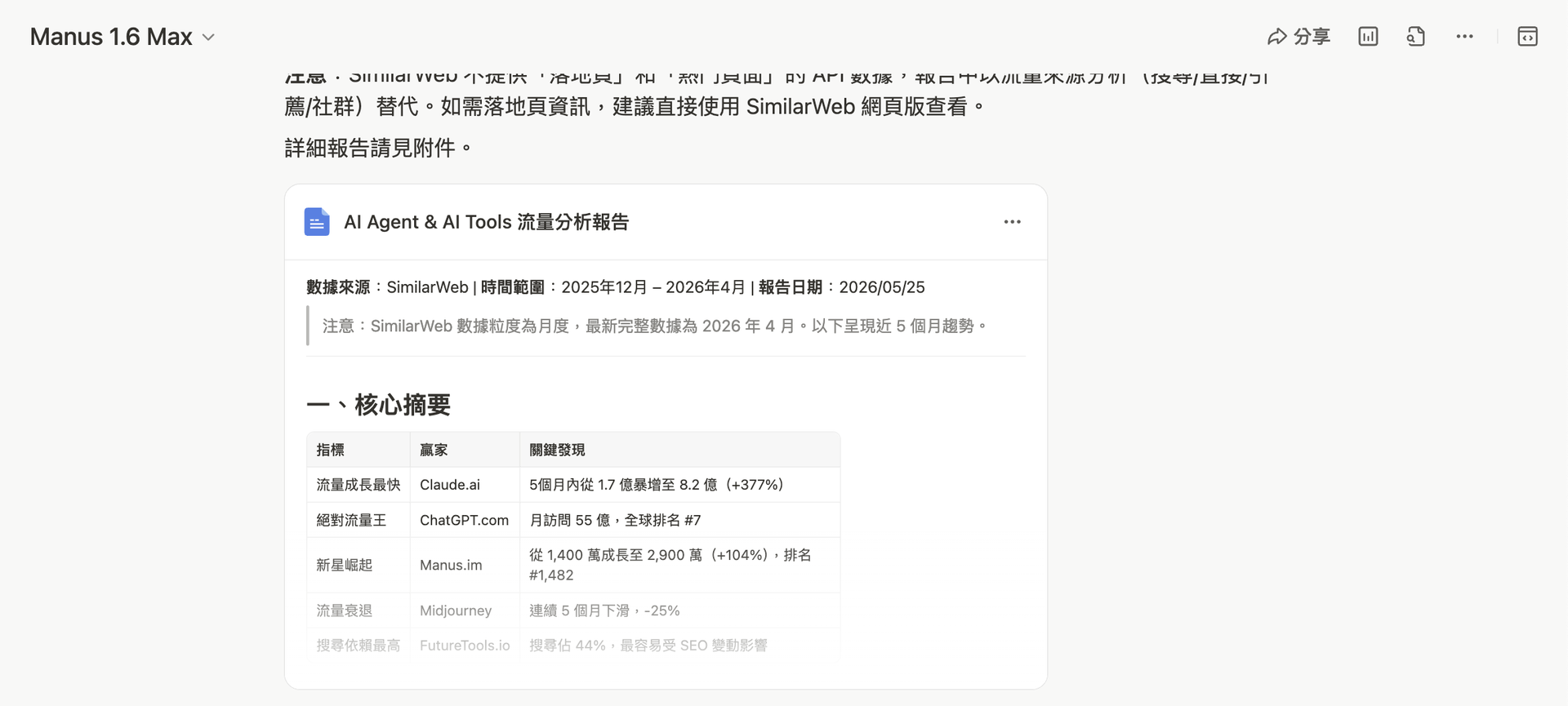
Task: Click the 搜尋佔 44% finding text
Action: pos(648,646)
